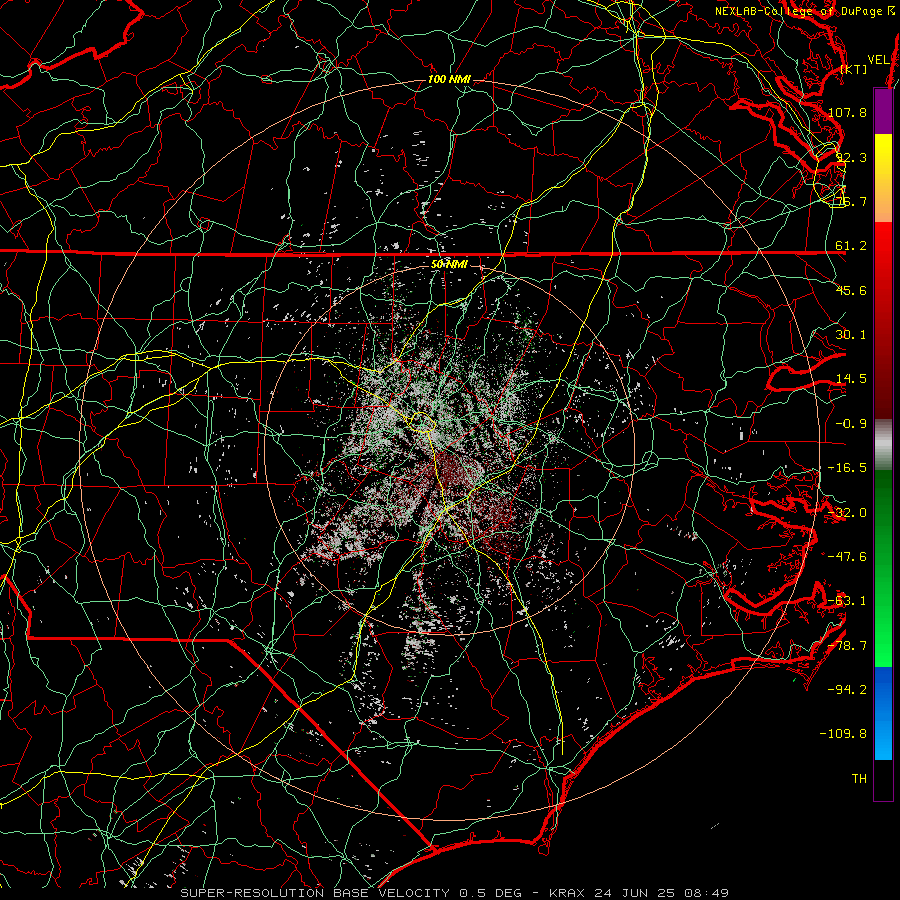Select the 61.2 velocity scale value

click(851, 246)
